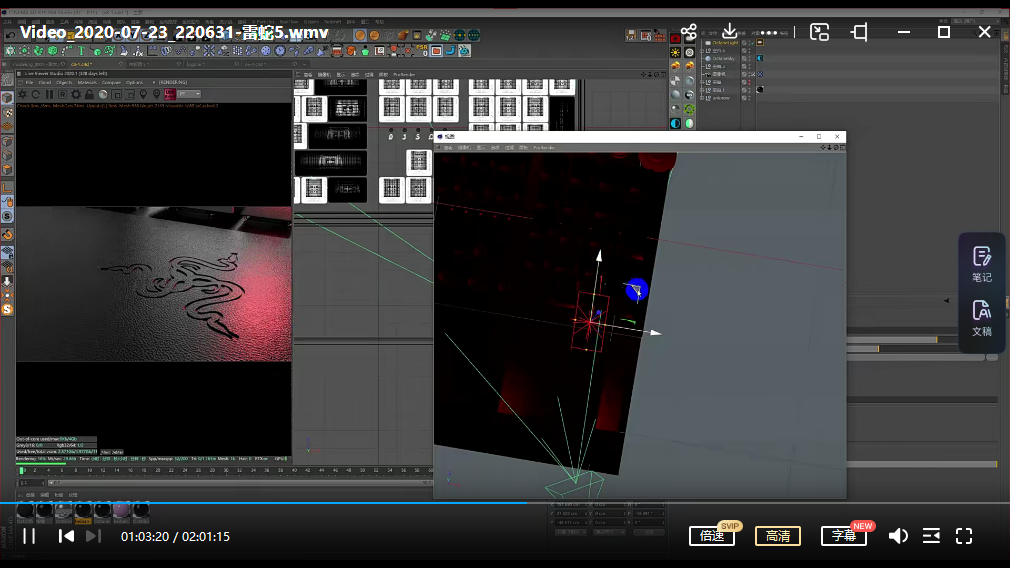Select the cube primitive in left tool palette
Viewport: 1010px width, 568px height.
[7, 98]
